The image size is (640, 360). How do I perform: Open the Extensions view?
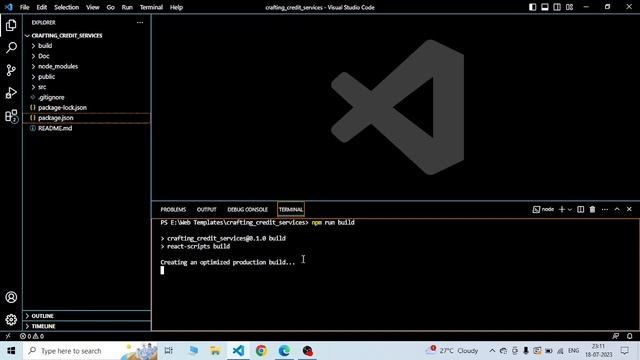coord(11,116)
